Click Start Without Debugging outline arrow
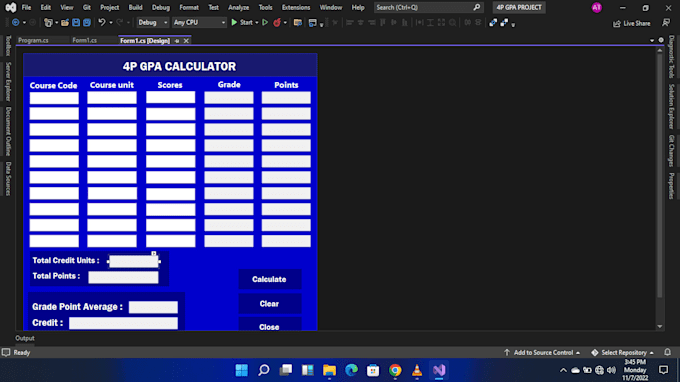The image size is (680, 382). tap(265, 23)
